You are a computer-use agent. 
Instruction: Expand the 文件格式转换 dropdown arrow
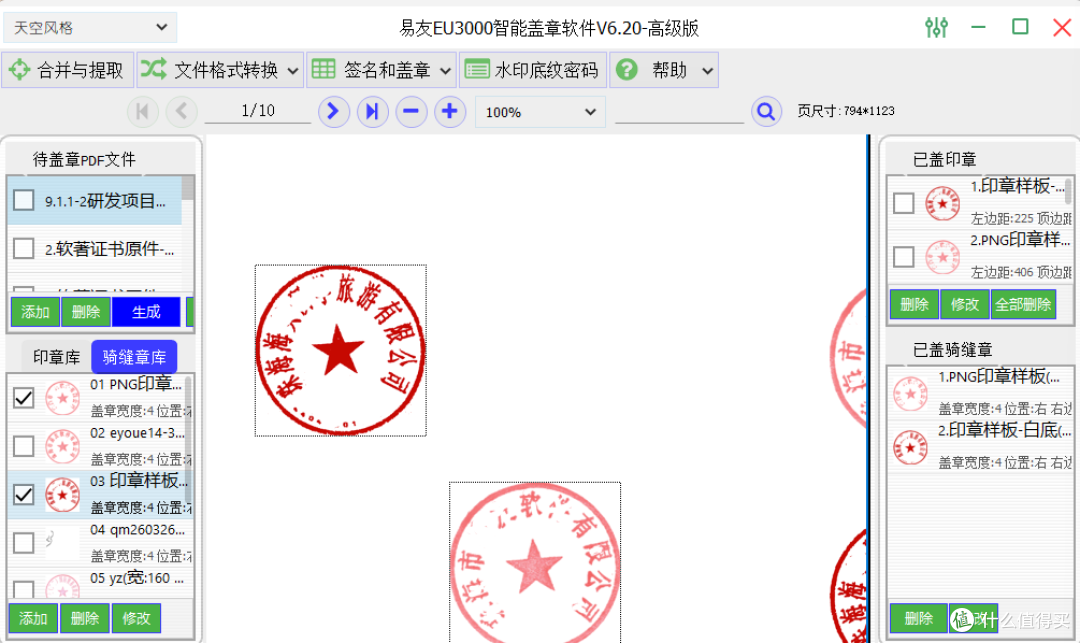(293, 70)
